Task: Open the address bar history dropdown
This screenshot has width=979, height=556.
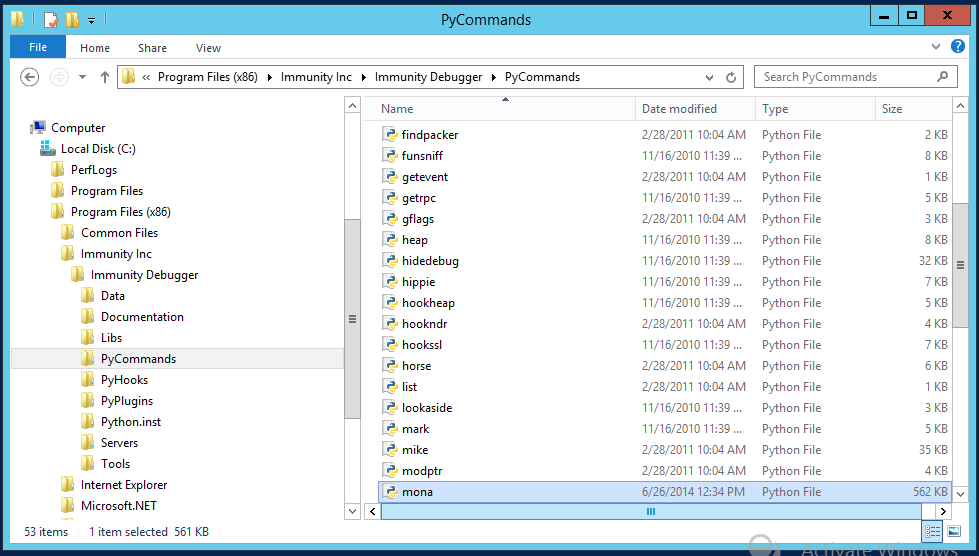Action: [x=709, y=77]
